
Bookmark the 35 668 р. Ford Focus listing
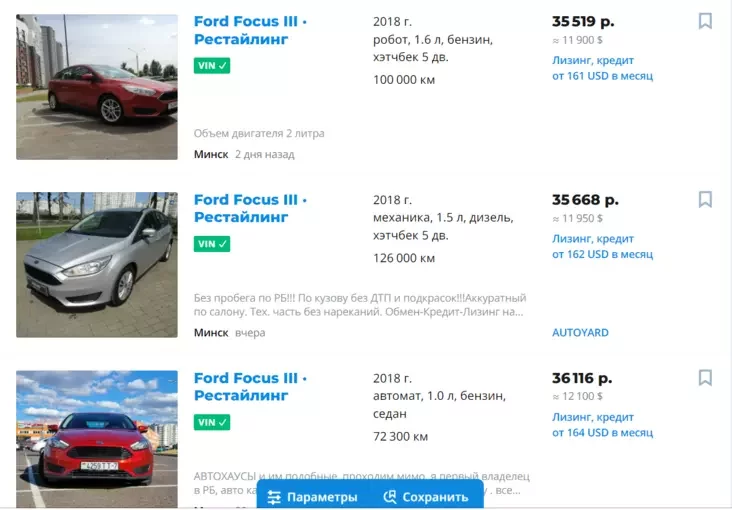coord(705,200)
